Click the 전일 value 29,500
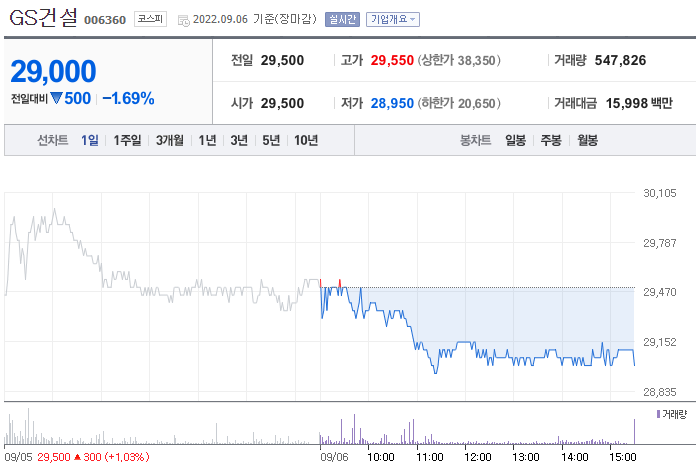Viewport: 696px width, 475px height. [x=282, y=60]
